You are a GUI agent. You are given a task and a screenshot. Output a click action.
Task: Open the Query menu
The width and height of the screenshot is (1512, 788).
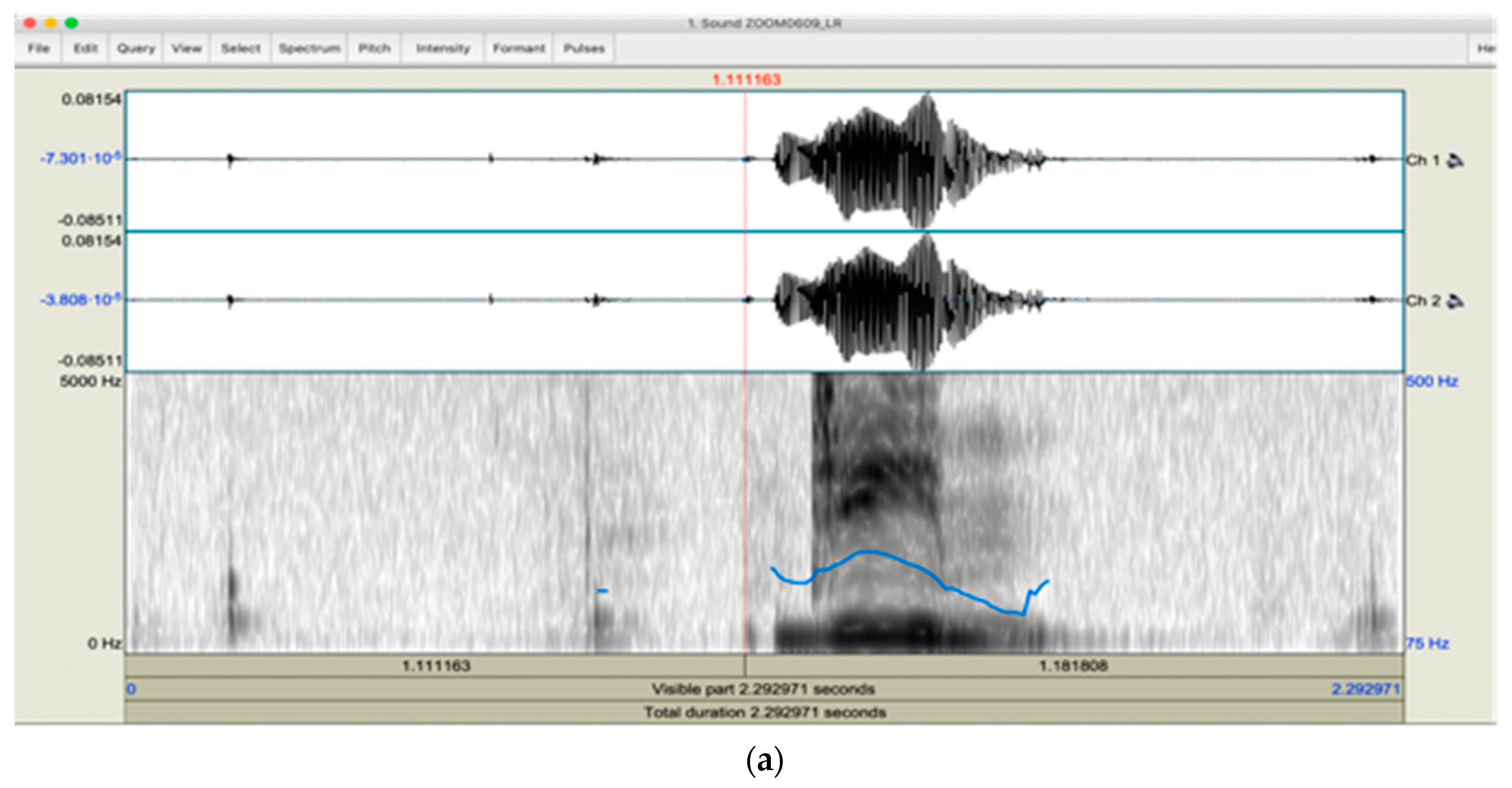136,48
